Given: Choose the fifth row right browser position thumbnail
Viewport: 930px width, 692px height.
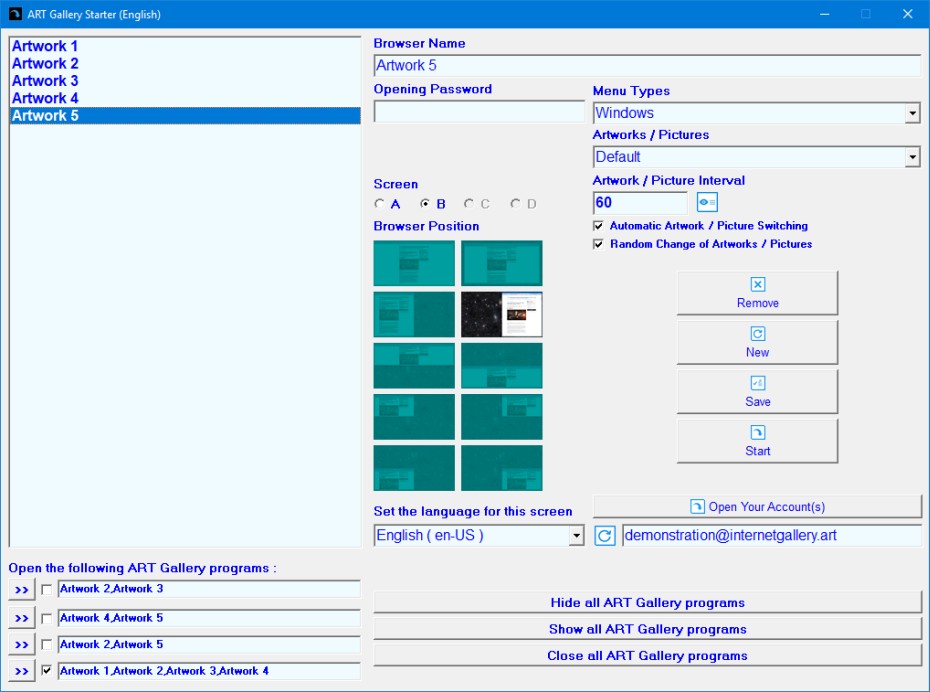Looking at the screenshot, I should [x=502, y=468].
